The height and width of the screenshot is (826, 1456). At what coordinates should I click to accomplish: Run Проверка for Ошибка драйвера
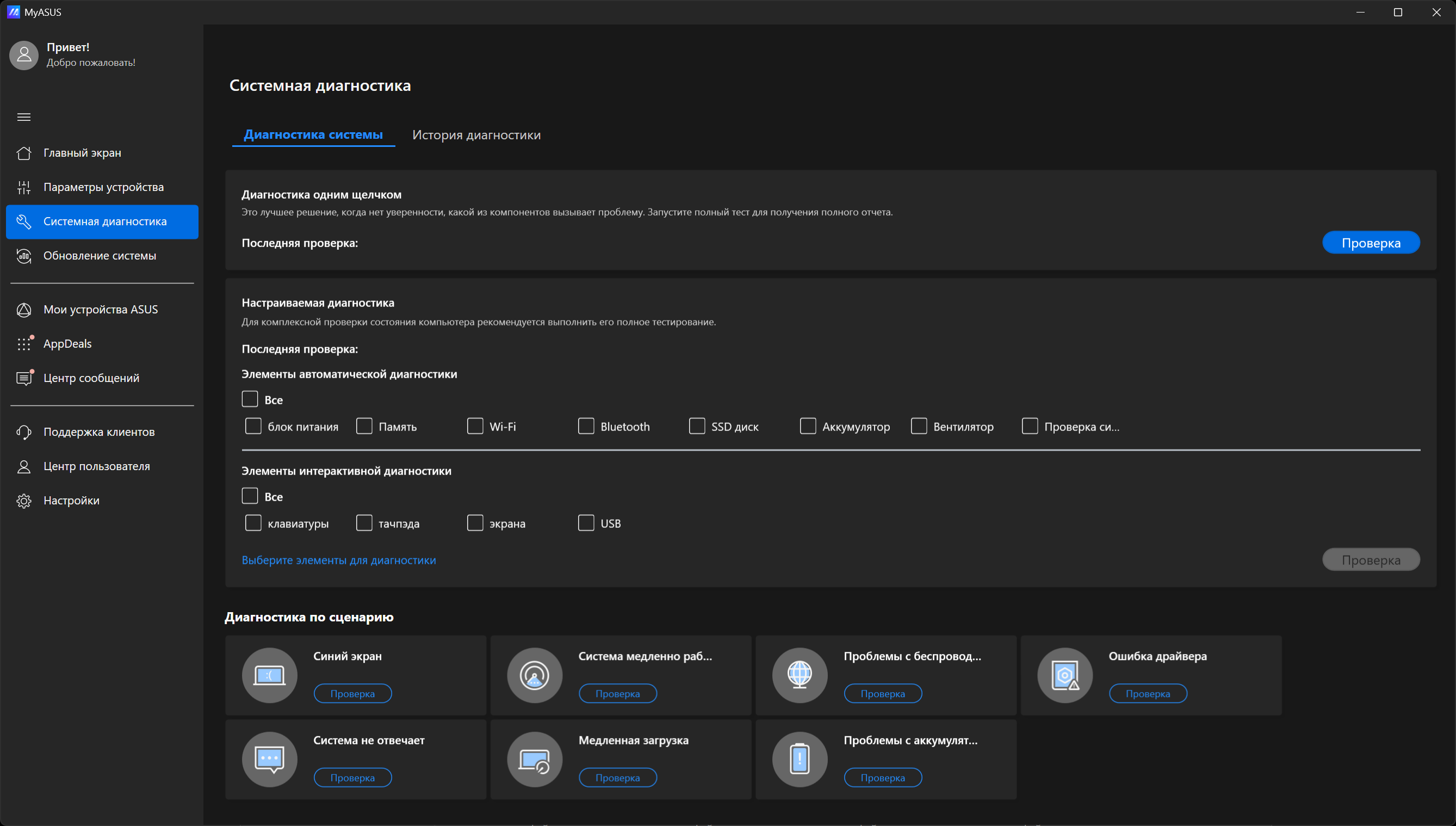tap(1148, 694)
